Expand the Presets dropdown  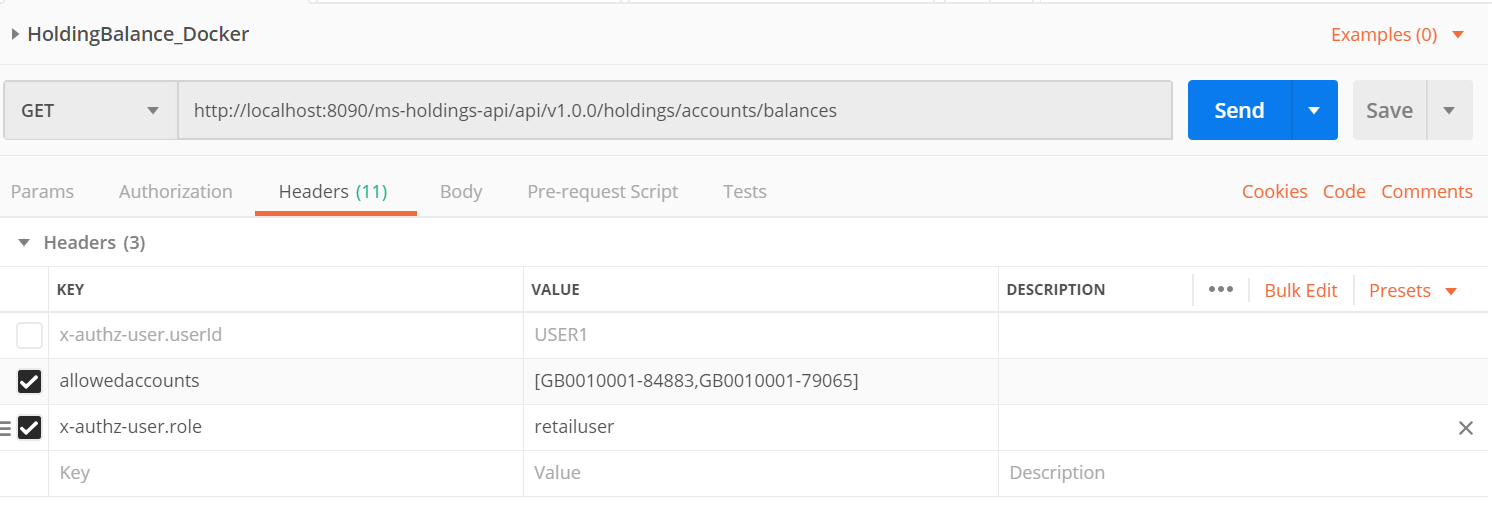click(1412, 291)
